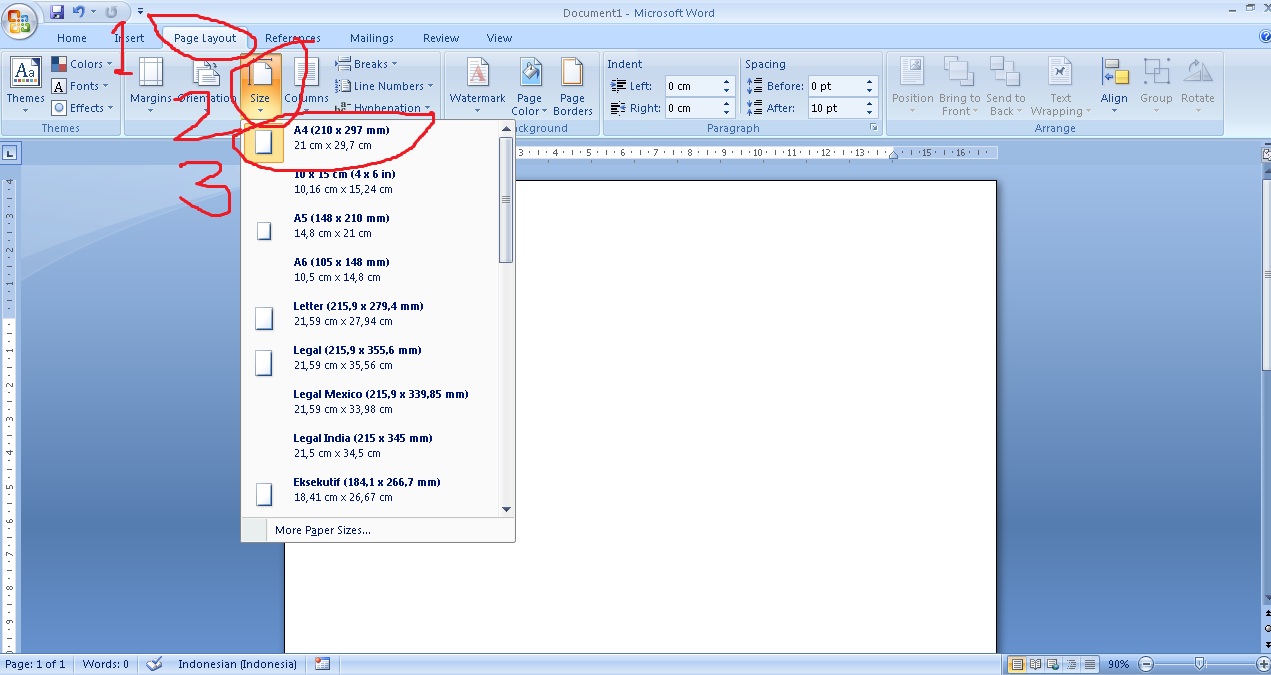Screen dimensions: 1271x675
Task: Open the Margins gallery
Action: tap(151, 84)
